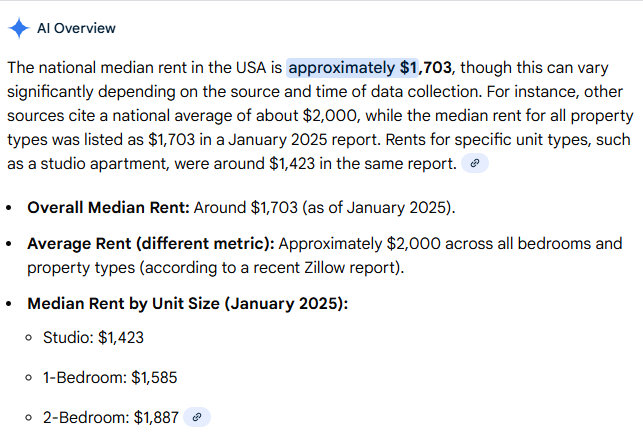This screenshot has width=643, height=441.
Task: Click the AI Overview sparkle icon
Action: (x=18, y=29)
